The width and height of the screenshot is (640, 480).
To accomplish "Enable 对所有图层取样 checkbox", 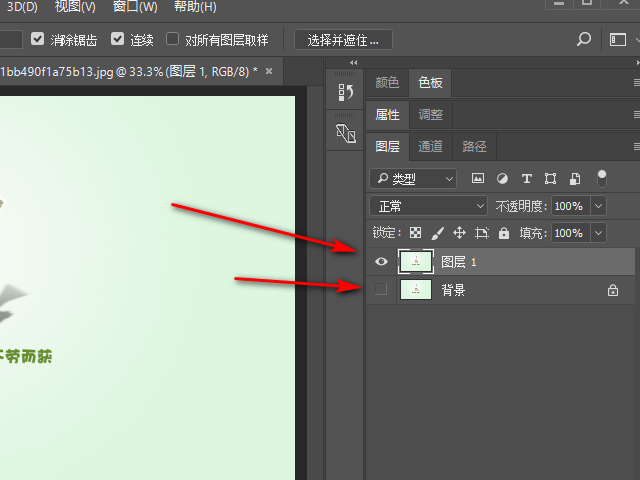I will [x=172, y=39].
